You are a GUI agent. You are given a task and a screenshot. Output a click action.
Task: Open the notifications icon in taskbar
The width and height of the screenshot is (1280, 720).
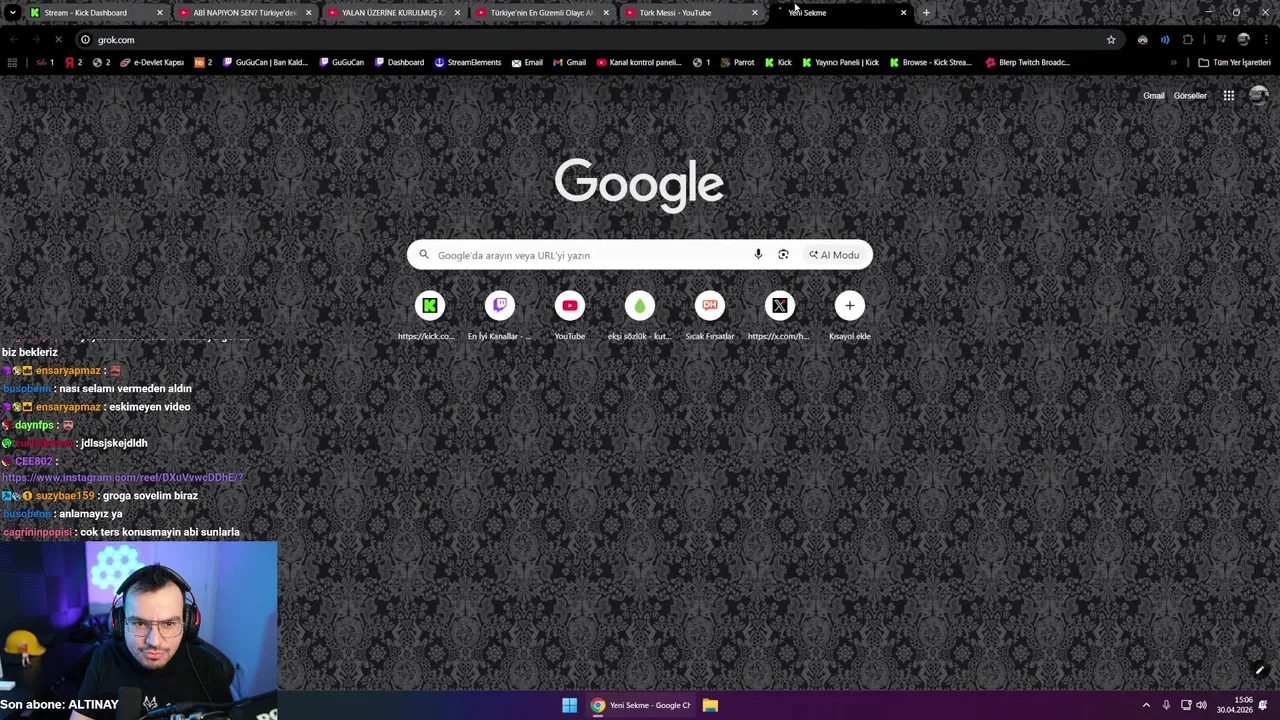pyautogui.click(x=1263, y=705)
